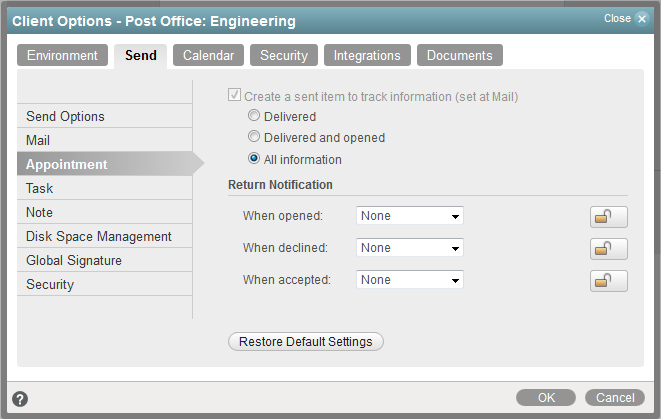The height and width of the screenshot is (419, 661).
Task: Go to the Integrations tab
Action: pyautogui.click(x=367, y=56)
